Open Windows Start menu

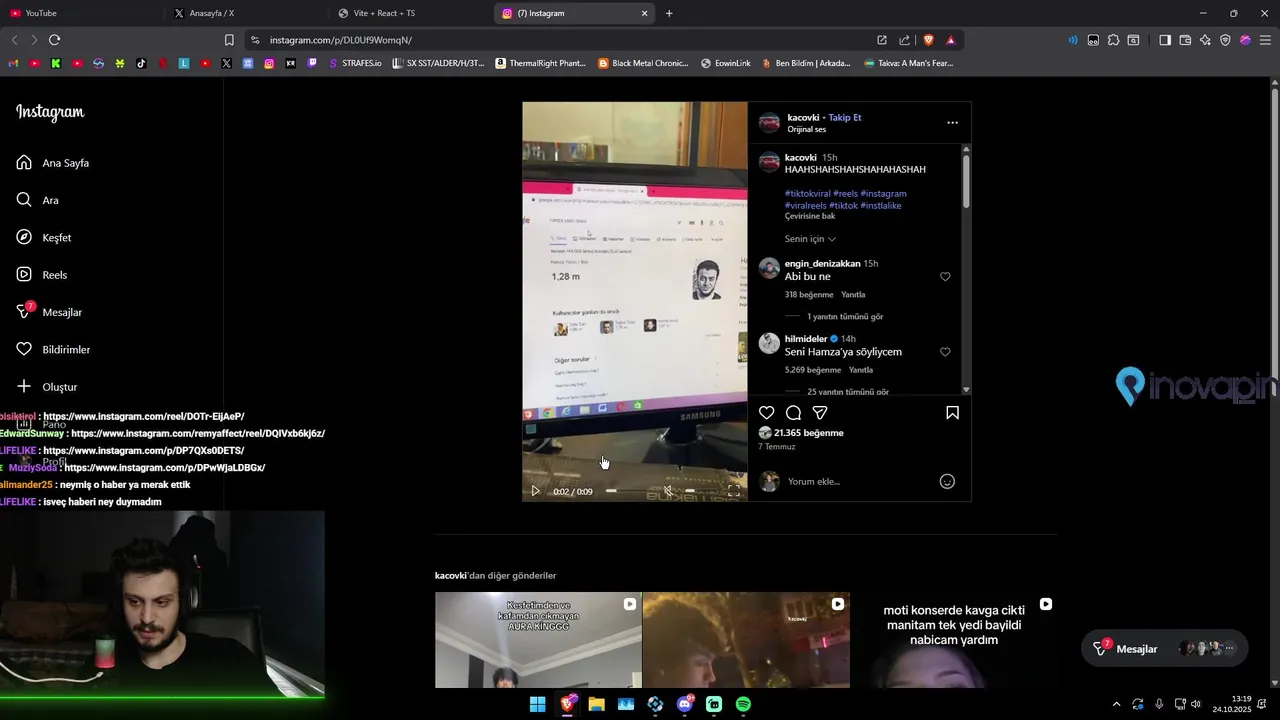pos(537,704)
